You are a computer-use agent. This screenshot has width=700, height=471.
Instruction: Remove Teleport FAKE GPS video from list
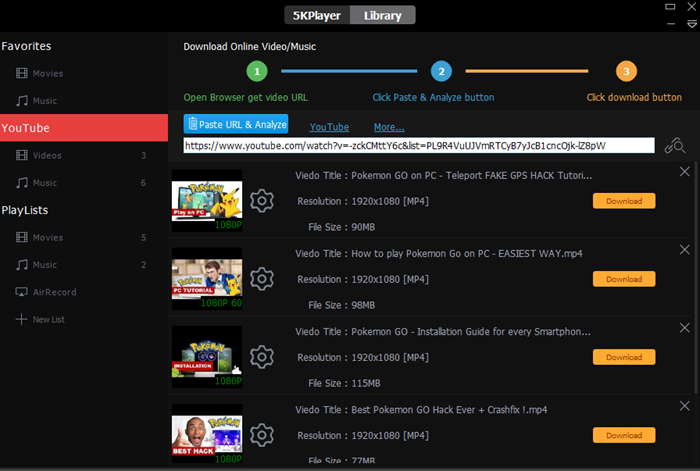(x=684, y=171)
